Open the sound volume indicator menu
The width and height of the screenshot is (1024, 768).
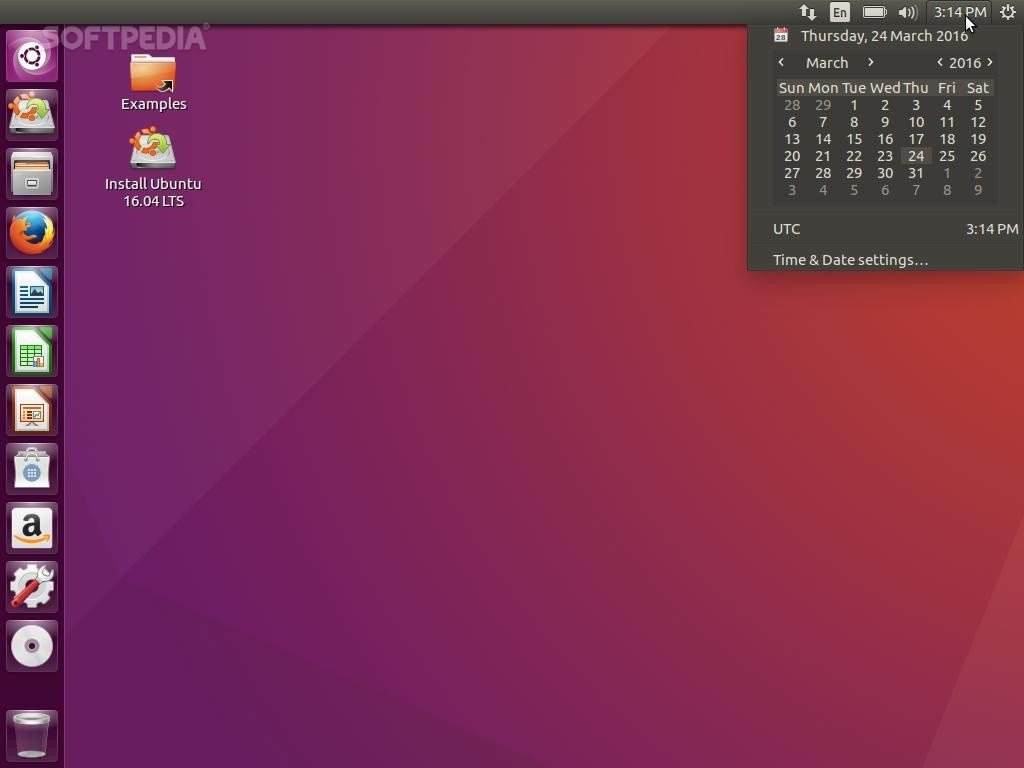(x=907, y=12)
